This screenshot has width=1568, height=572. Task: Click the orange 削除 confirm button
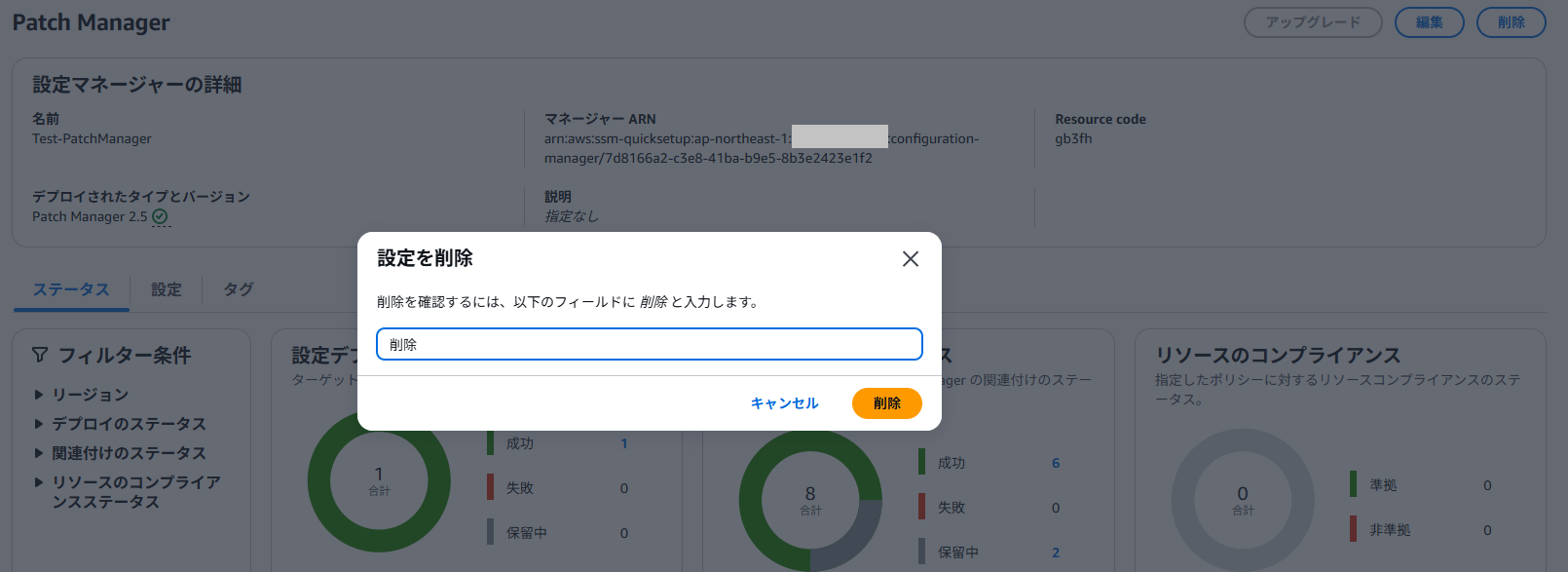point(886,403)
